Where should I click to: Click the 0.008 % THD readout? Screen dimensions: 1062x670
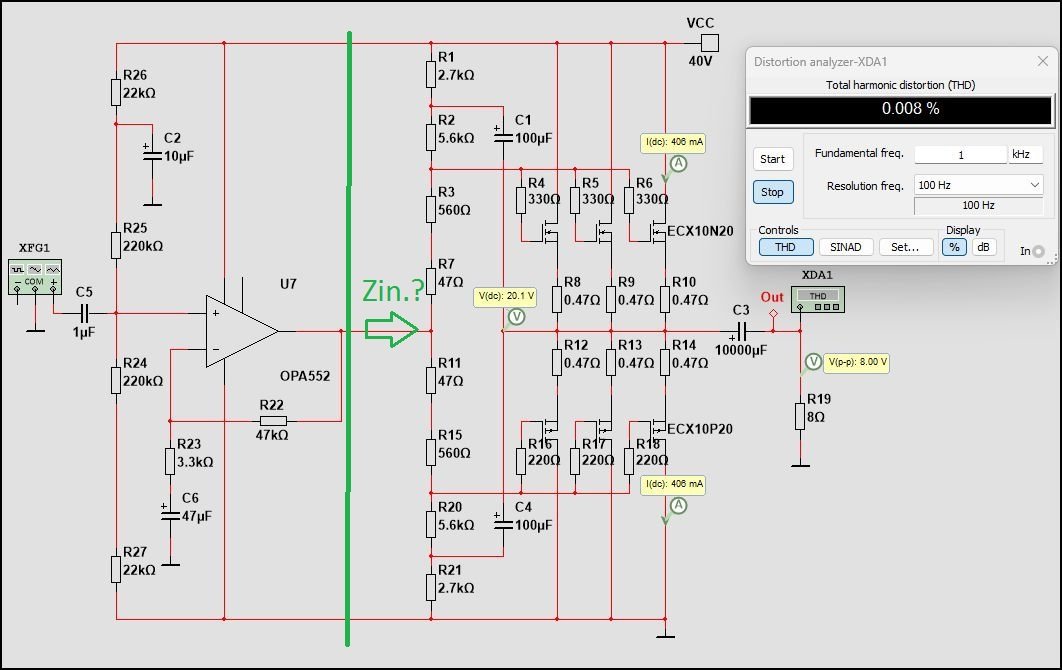tap(901, 109)
